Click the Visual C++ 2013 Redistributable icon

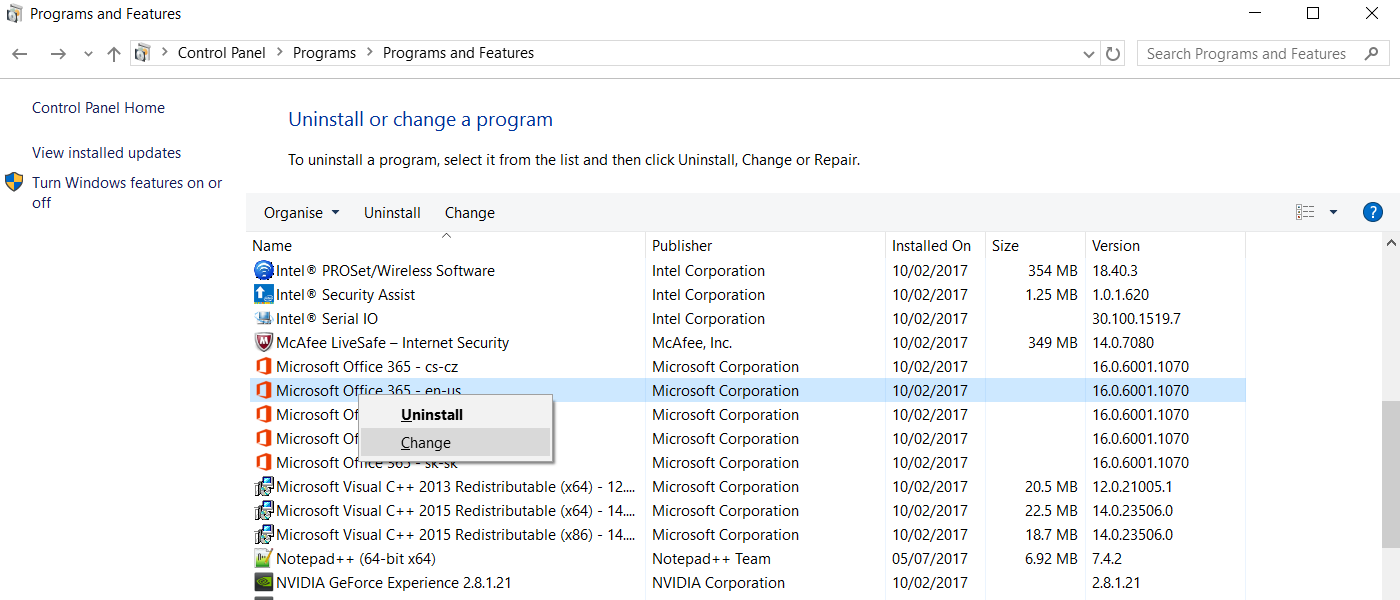point(264,487)
